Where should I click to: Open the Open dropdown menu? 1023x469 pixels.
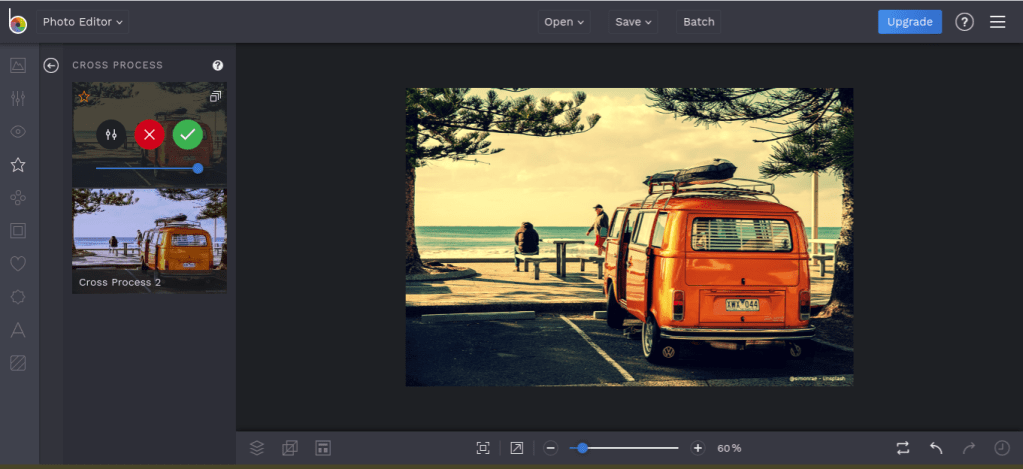pyautogui.click(x=564, y=21)
